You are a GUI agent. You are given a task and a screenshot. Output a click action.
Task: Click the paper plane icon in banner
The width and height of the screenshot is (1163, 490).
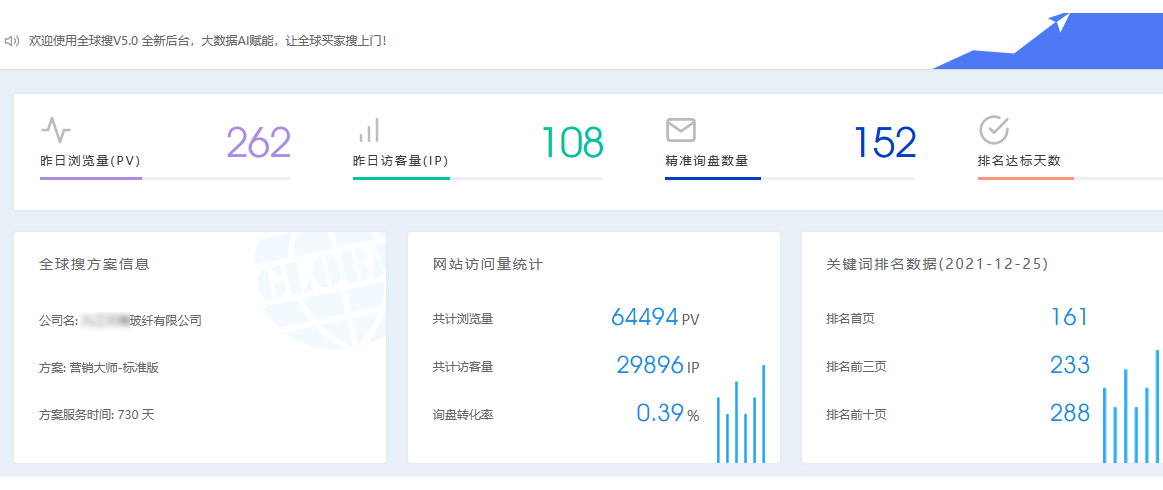pyautogui.click(x=1061, y=22)
